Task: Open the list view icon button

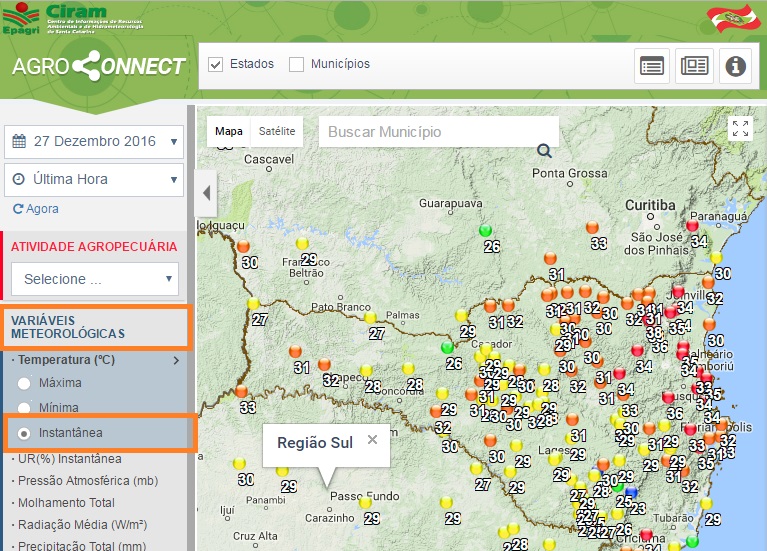Action: pyautogui.click(x=652, y=66)
